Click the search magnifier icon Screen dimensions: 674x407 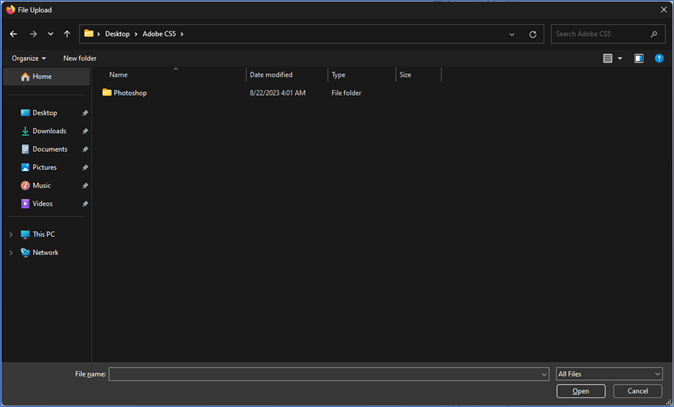click(x=655, y=34)
